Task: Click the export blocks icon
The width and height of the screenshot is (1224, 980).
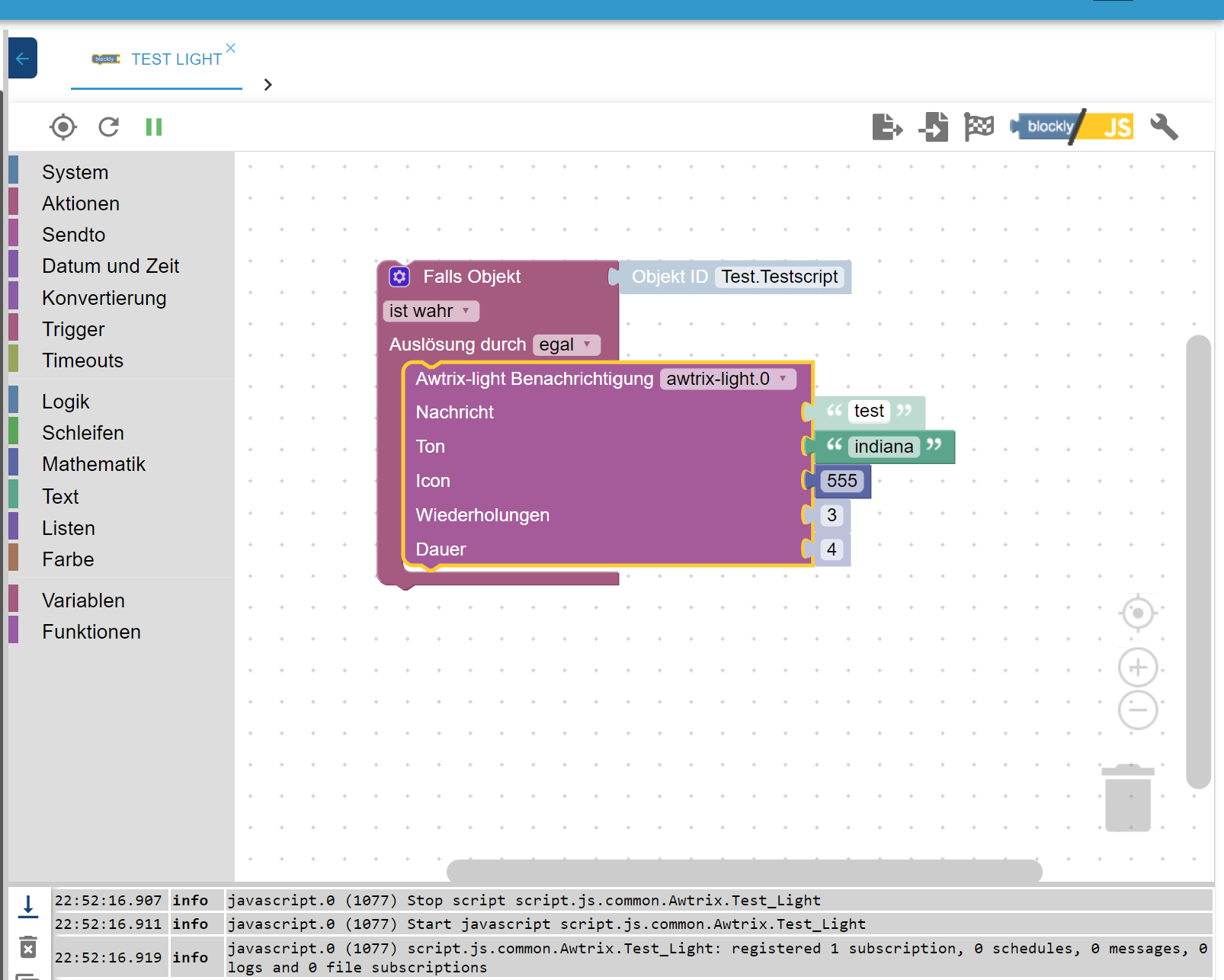Action: coord(887,127)
